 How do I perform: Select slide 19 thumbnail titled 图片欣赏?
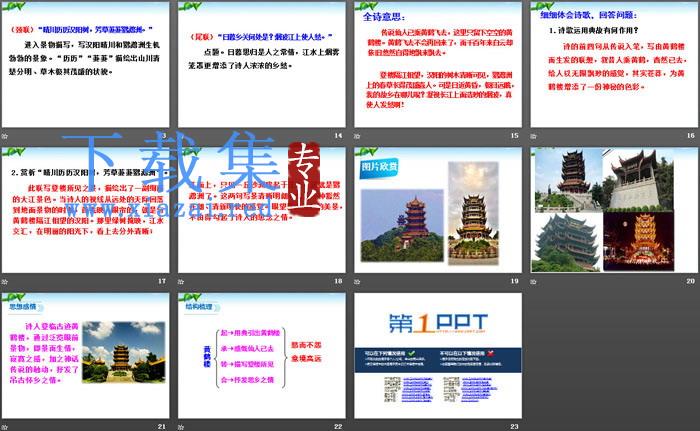pos(438,210)
